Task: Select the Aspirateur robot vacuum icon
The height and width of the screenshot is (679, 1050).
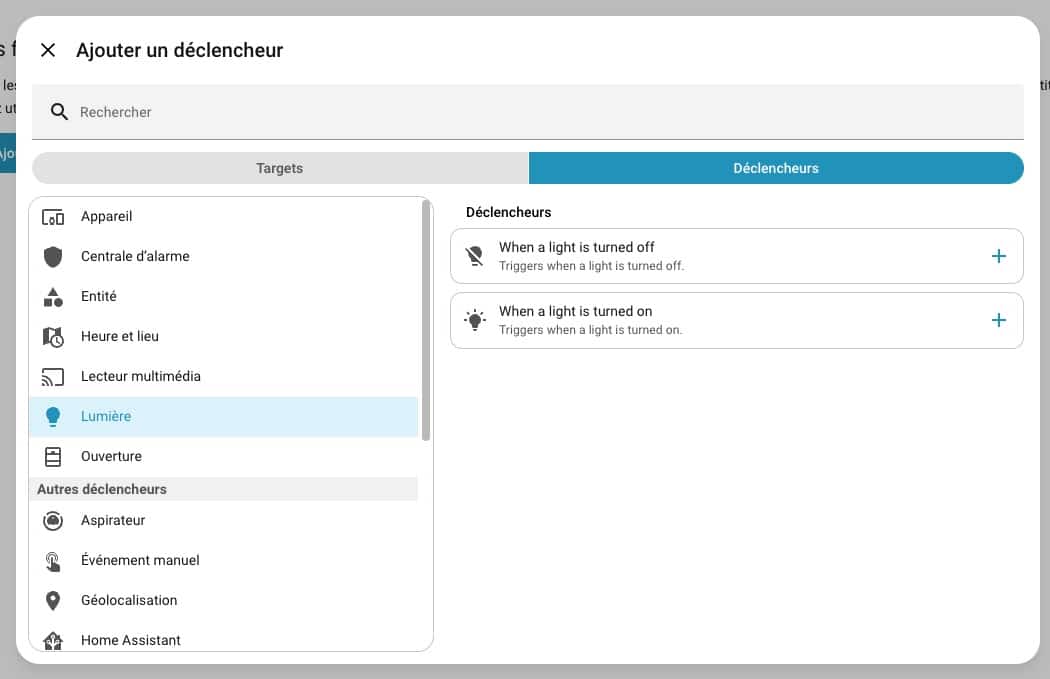Action: (53, 521)
